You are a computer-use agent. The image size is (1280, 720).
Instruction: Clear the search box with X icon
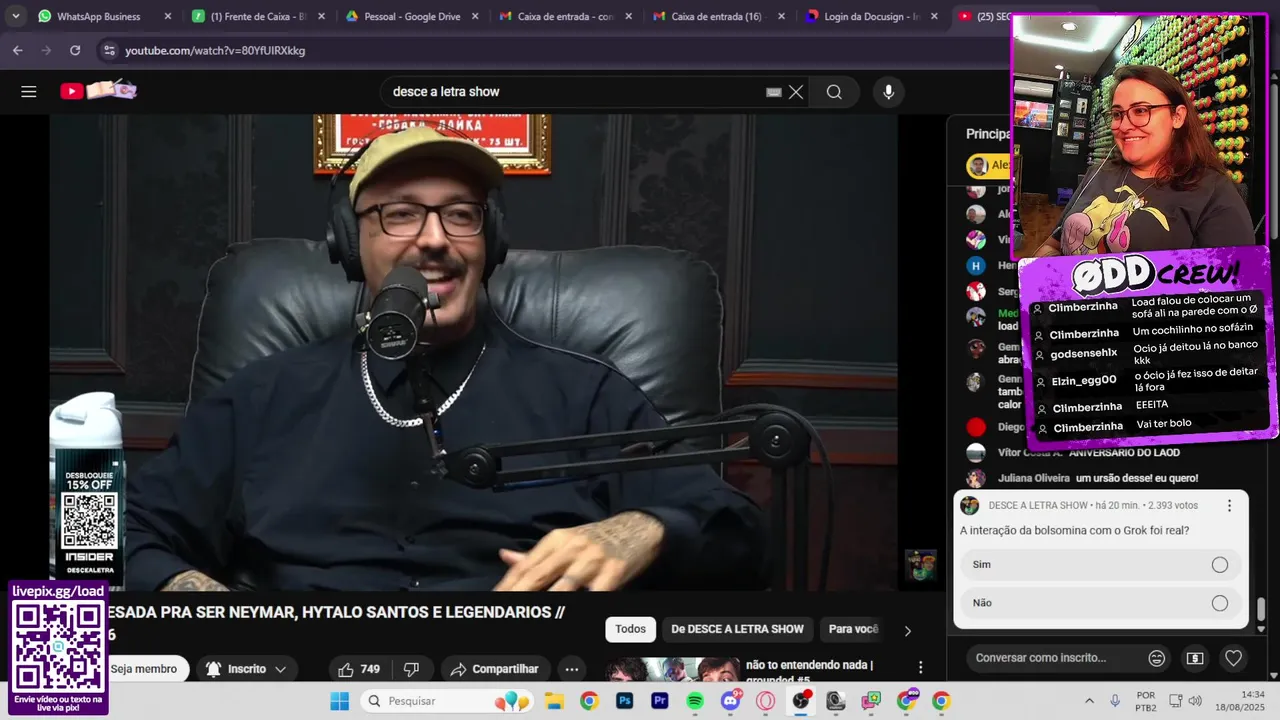[x=796, y=92]
